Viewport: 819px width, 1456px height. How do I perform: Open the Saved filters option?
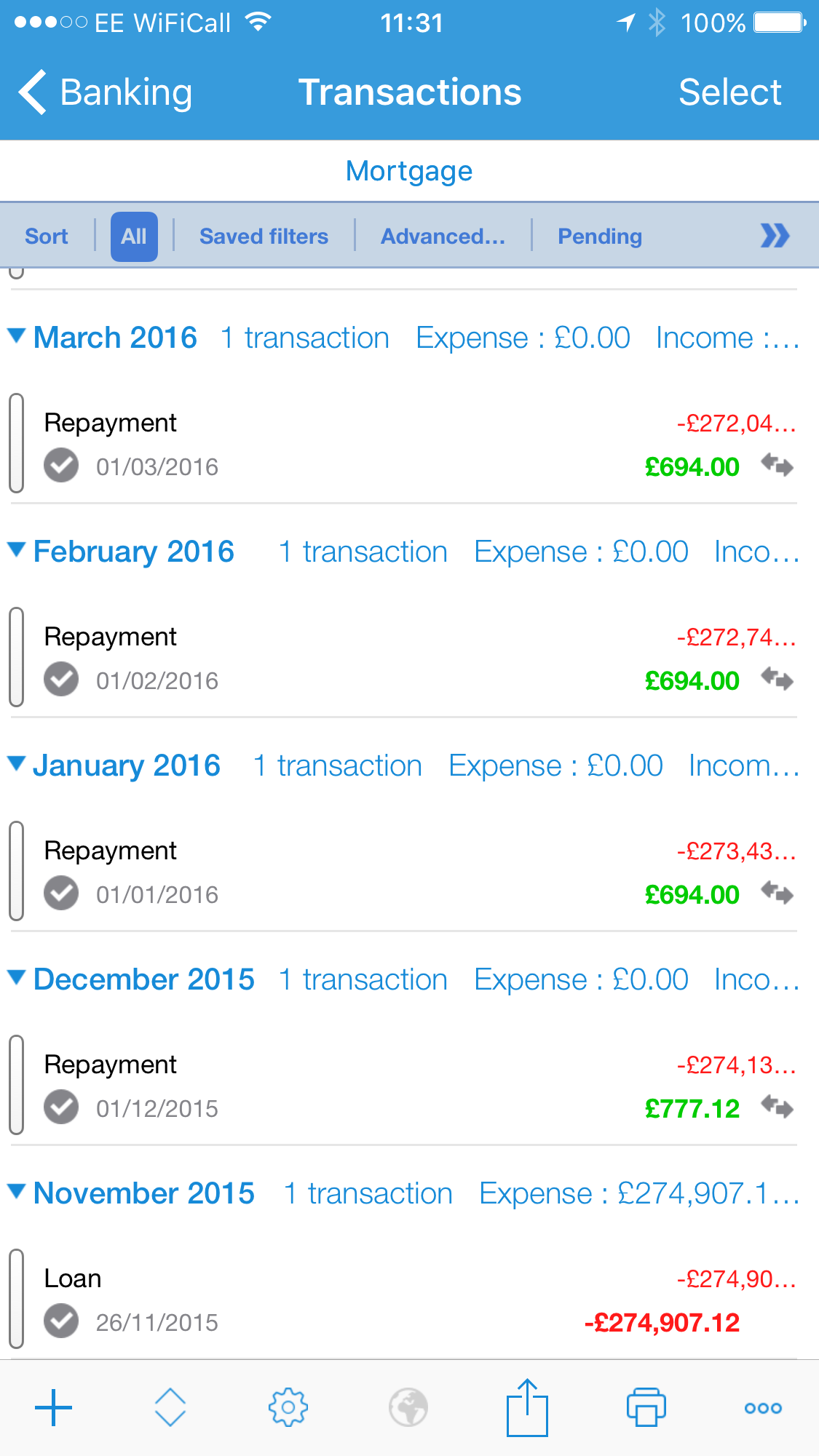tap(264, 236)
